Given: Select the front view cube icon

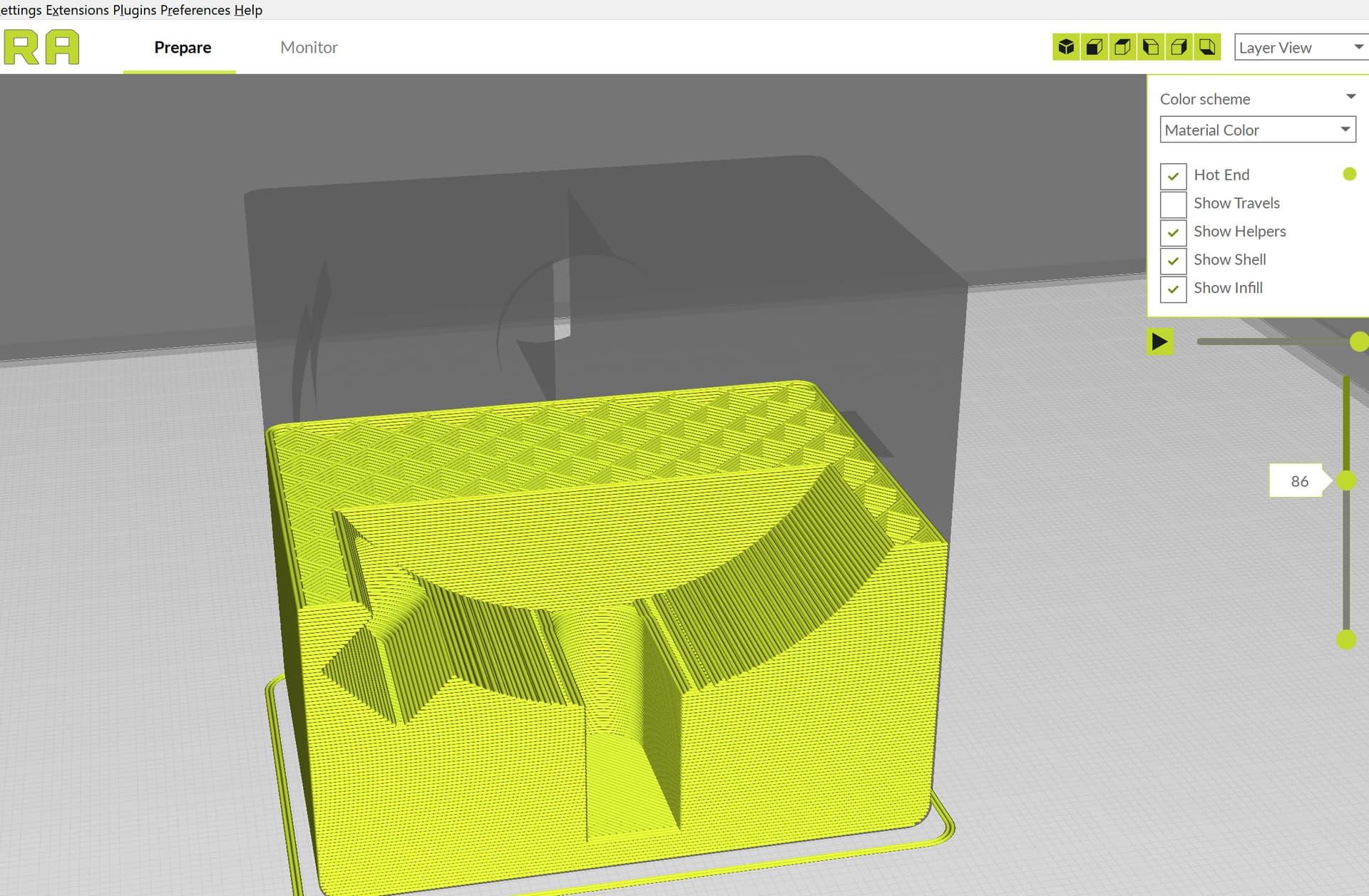Looking at the screenshot, I should point(1094,47).
